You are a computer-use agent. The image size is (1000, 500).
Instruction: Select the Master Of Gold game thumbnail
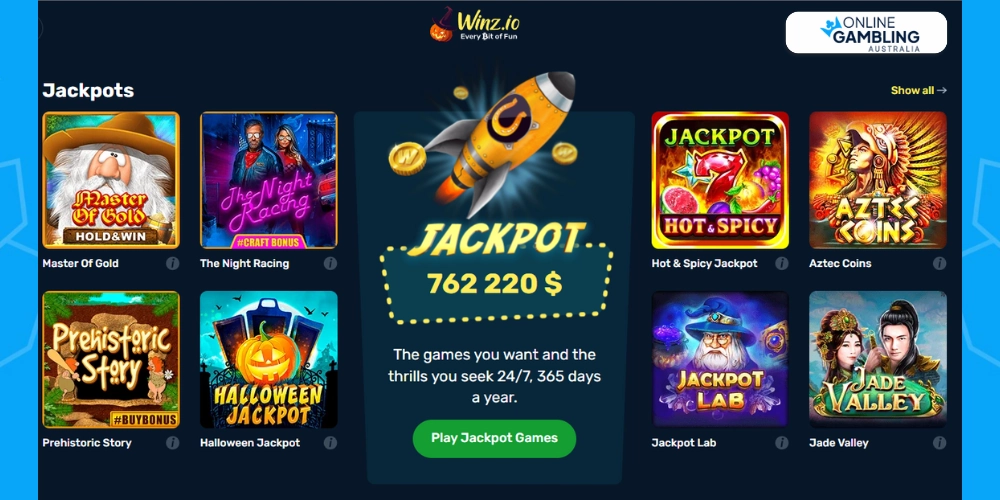coord(111,180)
